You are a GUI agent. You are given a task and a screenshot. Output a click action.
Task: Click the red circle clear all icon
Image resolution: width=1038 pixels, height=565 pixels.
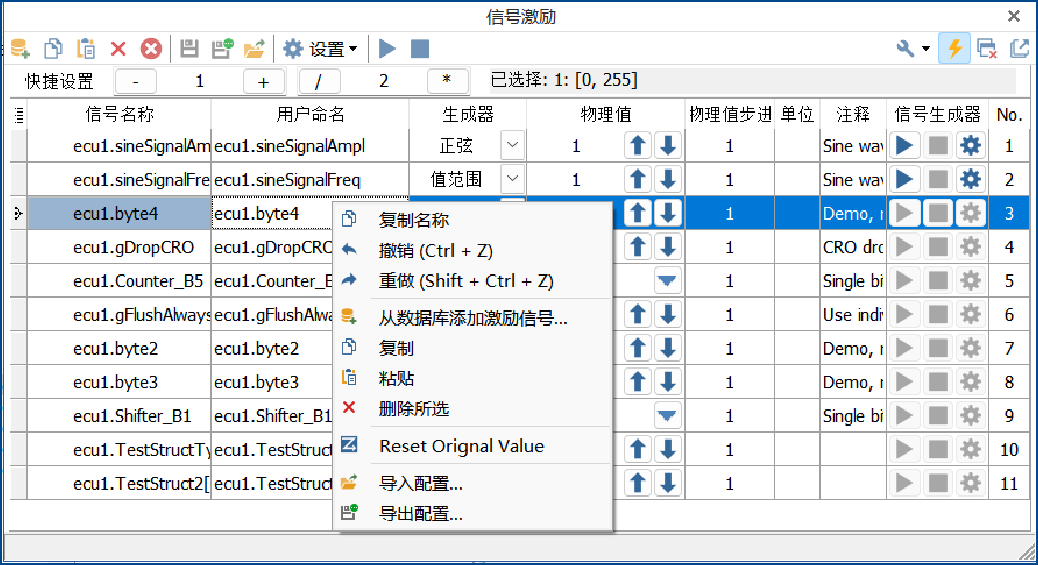[x=152, y=49]
